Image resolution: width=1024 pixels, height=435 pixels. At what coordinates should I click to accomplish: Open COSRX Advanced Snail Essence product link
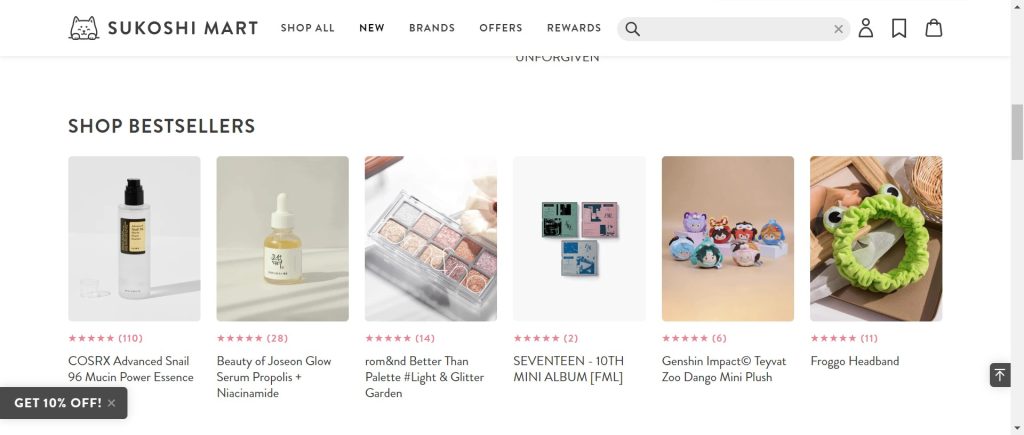point(131,369)
